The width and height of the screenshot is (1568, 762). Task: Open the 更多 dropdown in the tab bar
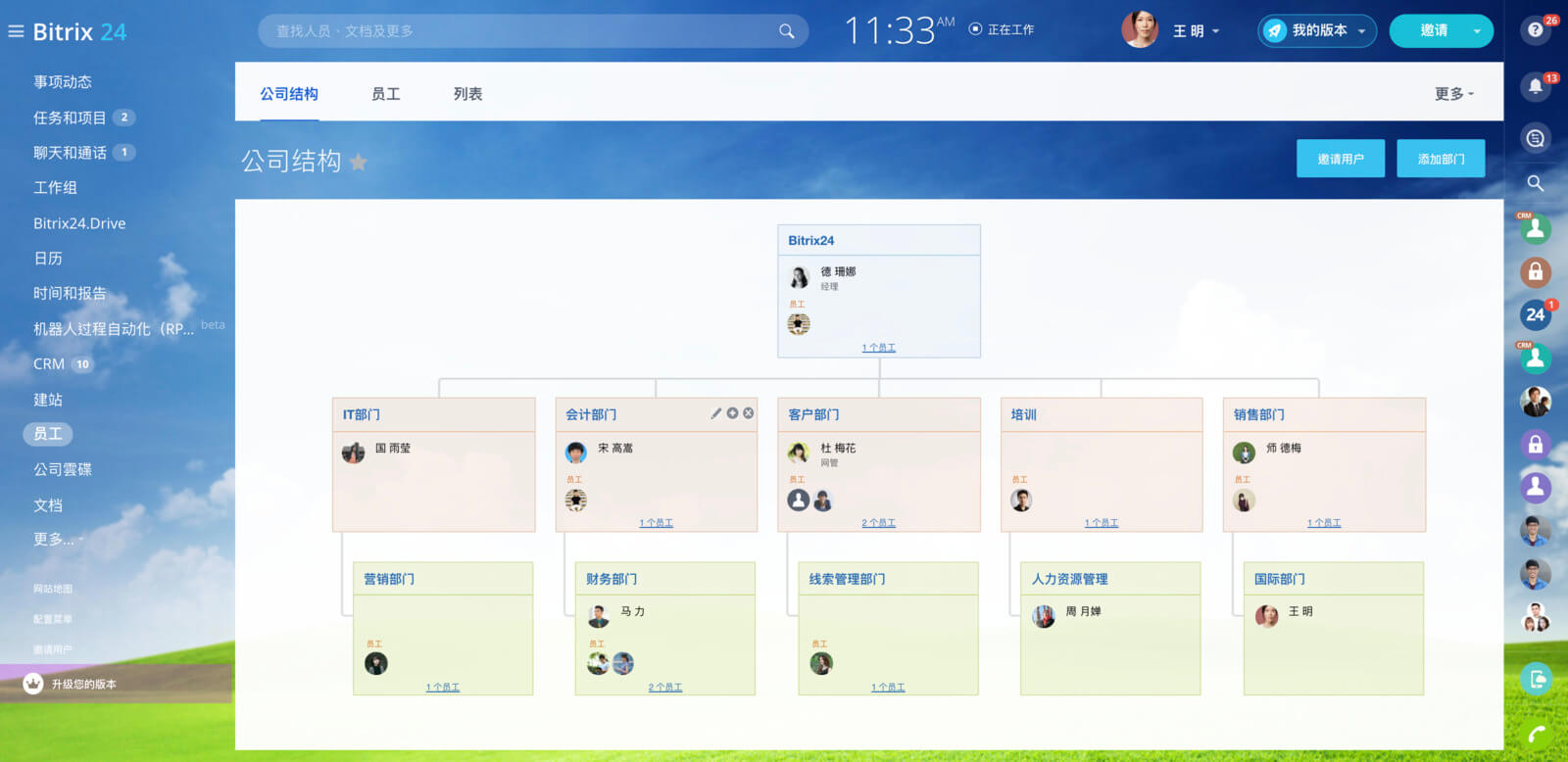click(x=1454, y=94)
